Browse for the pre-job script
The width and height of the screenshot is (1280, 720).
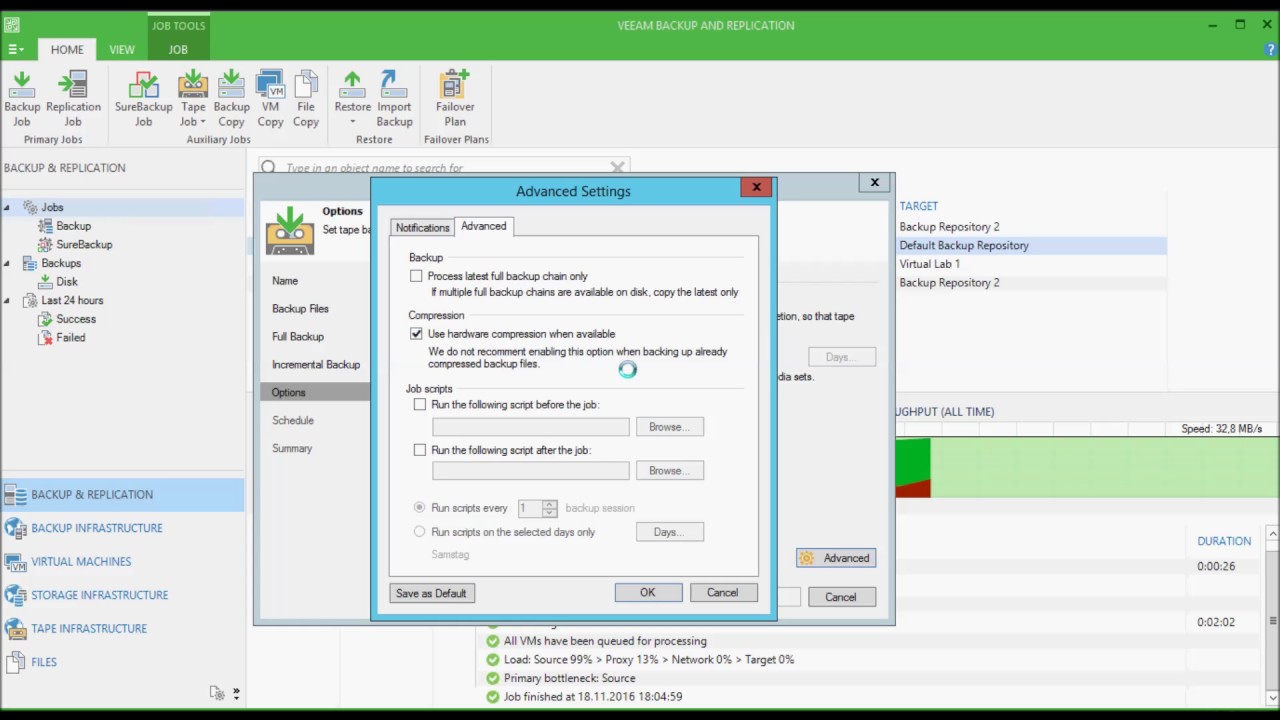coord(669,427)
